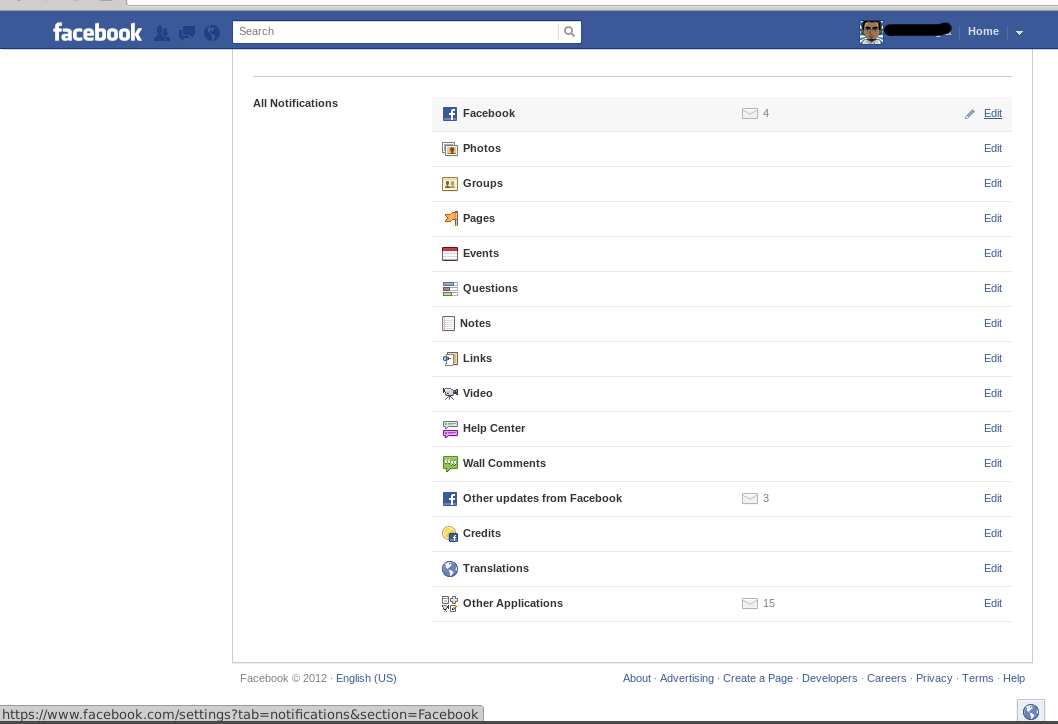
Task: Click the Links row icon
Action: (450, 359)
